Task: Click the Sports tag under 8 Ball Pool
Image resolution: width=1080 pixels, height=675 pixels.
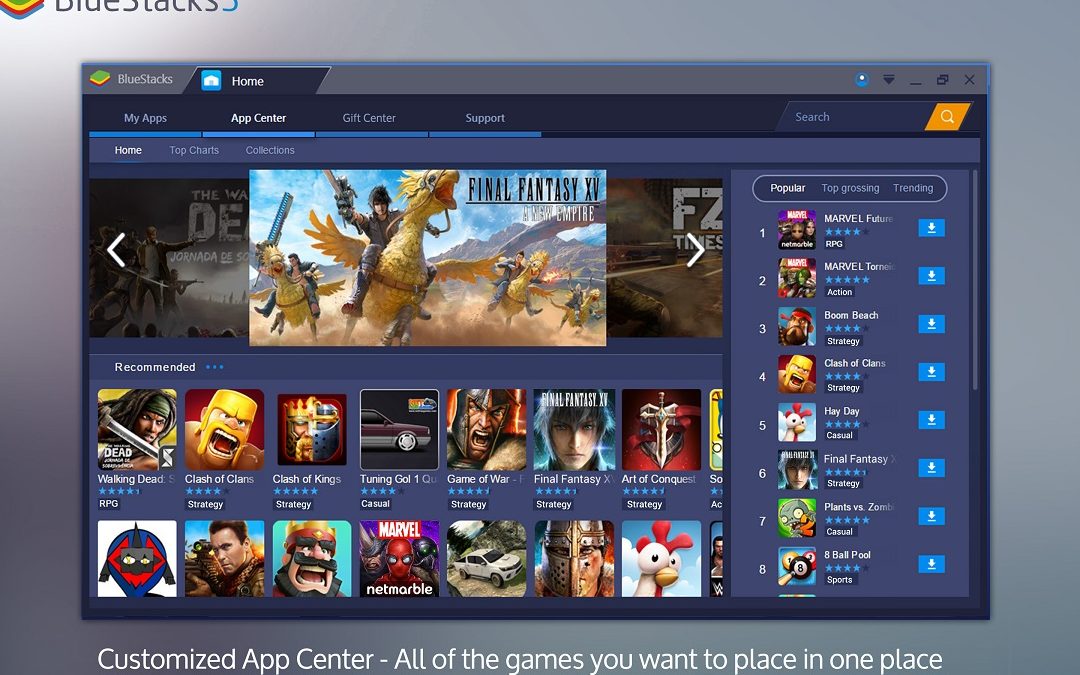Action: point(840,580)
